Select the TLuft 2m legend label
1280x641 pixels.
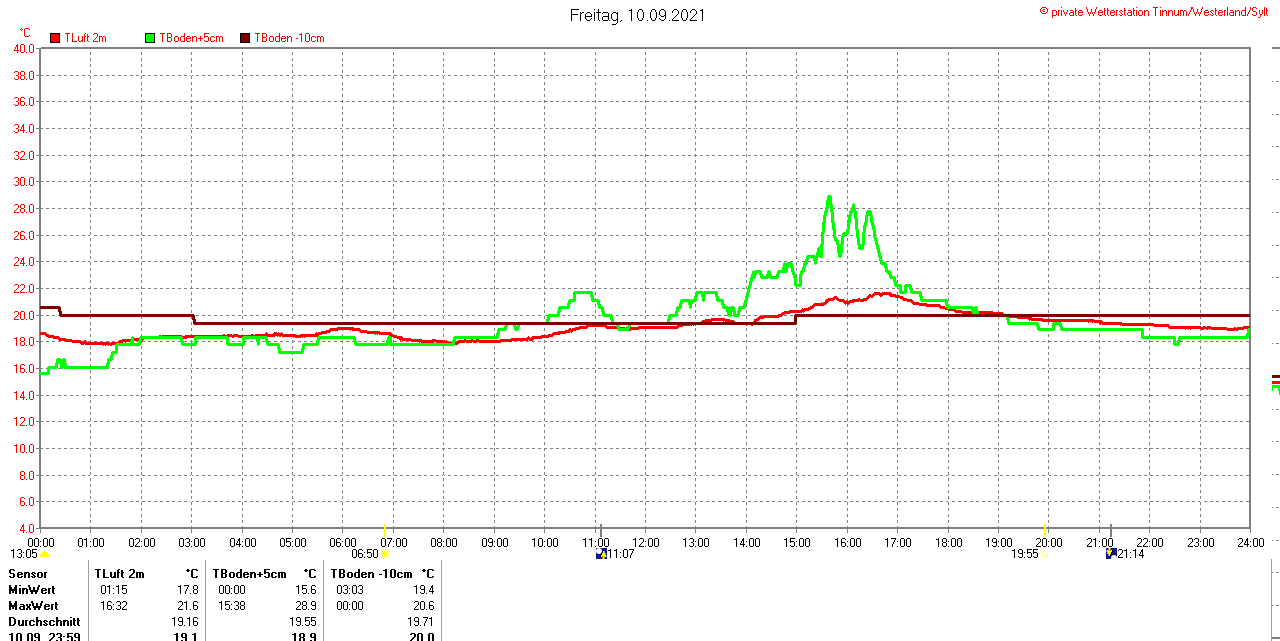(x=85, y=38)
